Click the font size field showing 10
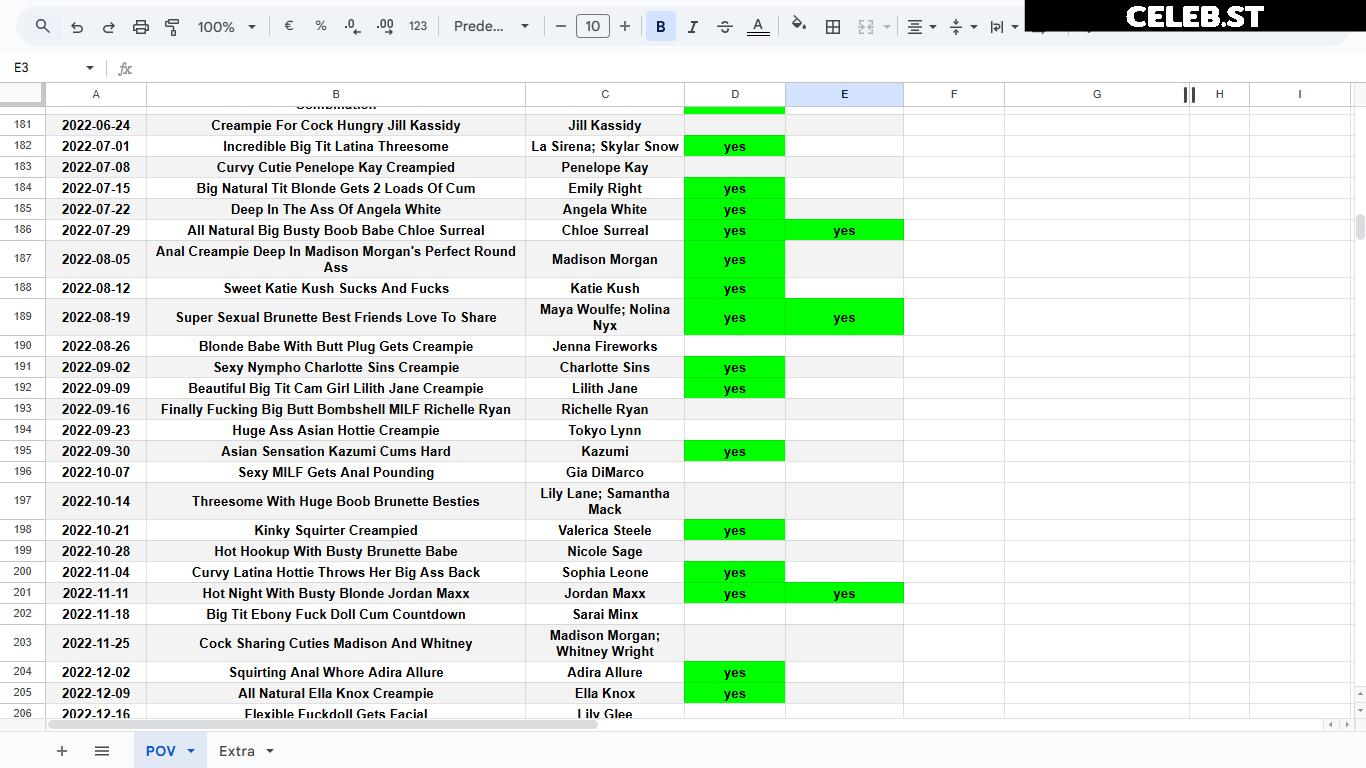The image size is (1366, 768). pos(593,27)
